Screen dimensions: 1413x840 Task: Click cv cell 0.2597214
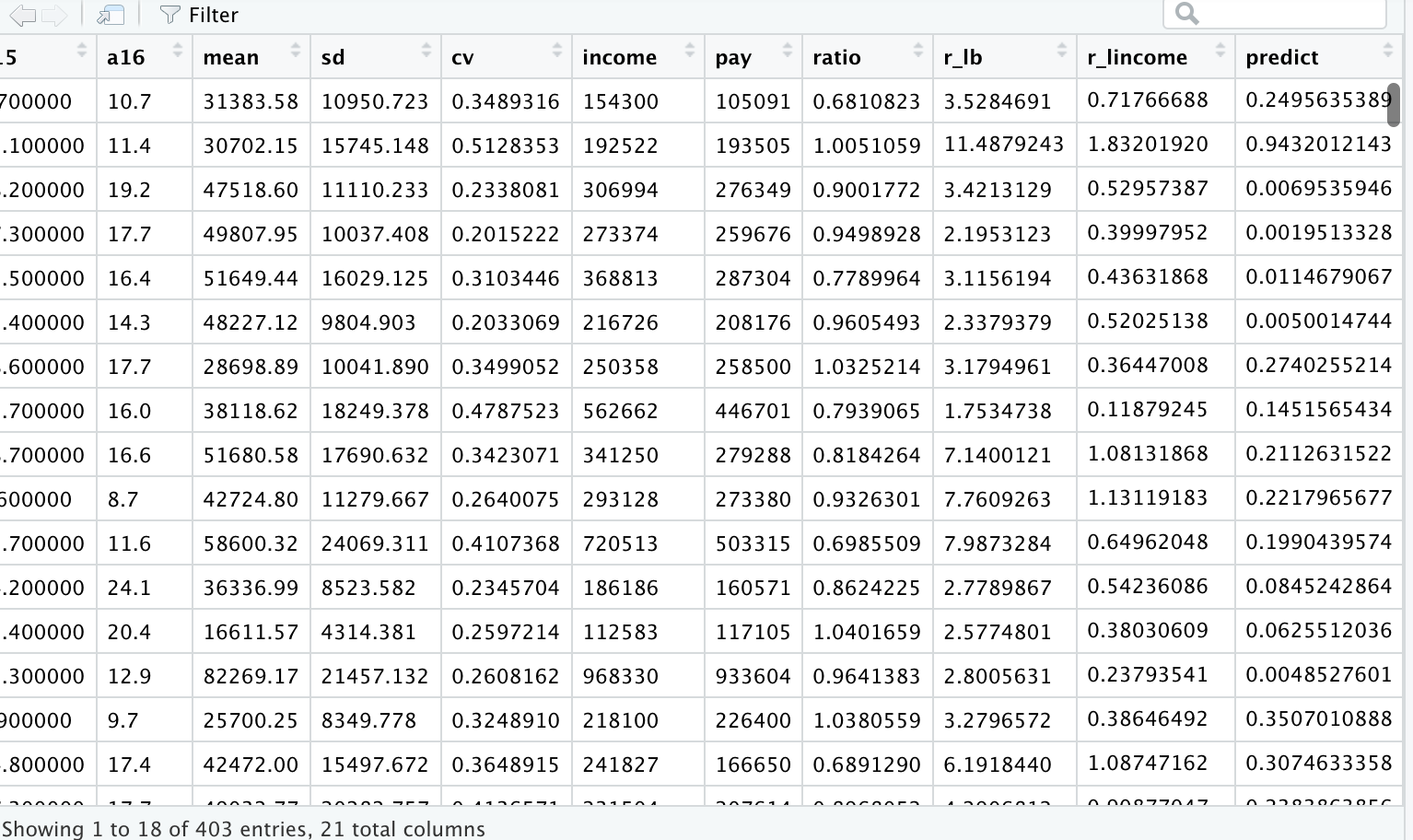(506, 632)
